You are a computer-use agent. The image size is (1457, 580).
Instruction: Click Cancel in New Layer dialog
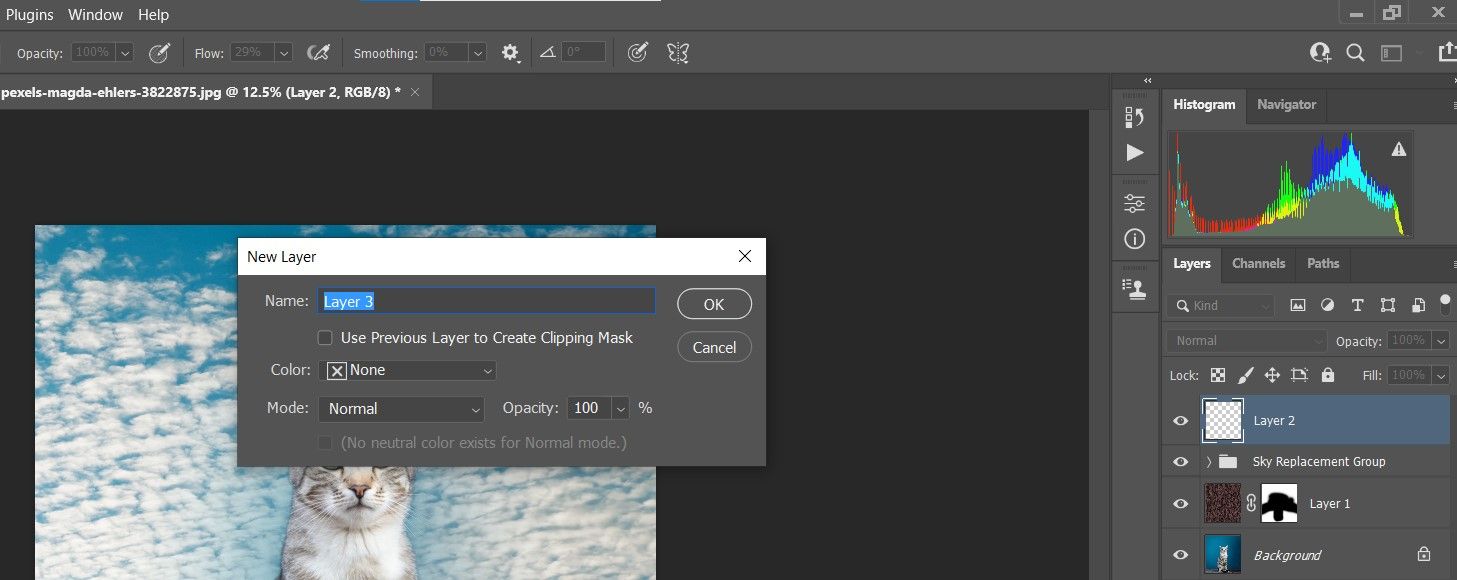point(714,347)
